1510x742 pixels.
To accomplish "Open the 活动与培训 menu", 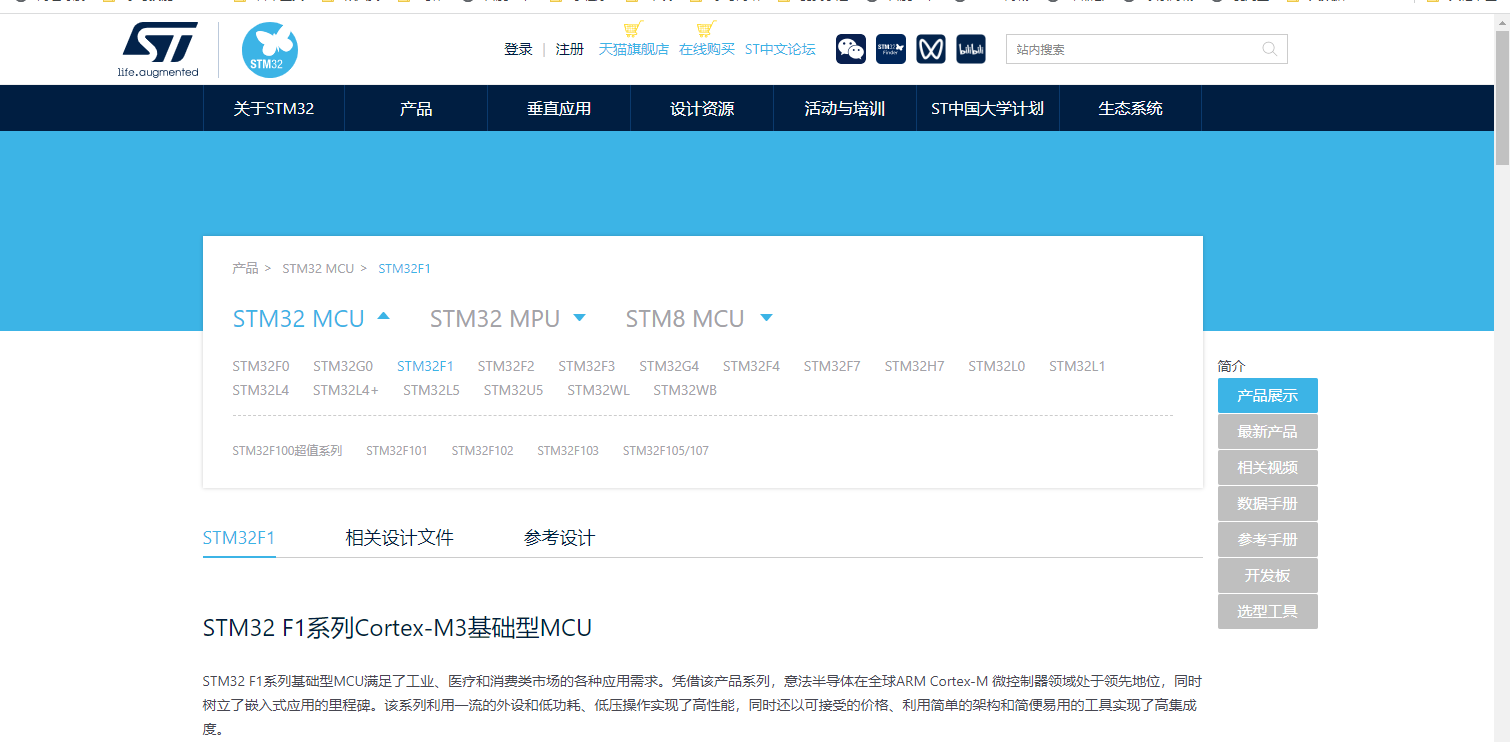I will tap(845, 108).
